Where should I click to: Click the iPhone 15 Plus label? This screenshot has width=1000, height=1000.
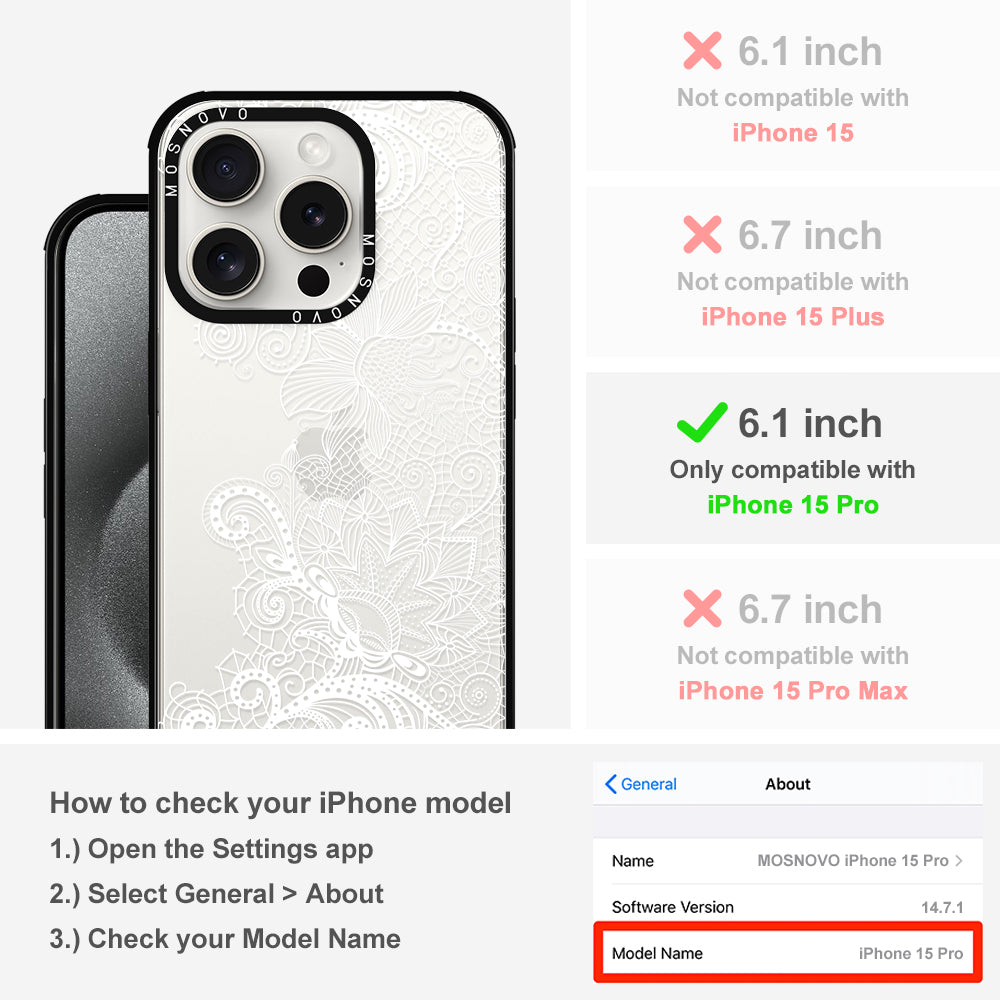pyautogui.click(x=793, y=316)
